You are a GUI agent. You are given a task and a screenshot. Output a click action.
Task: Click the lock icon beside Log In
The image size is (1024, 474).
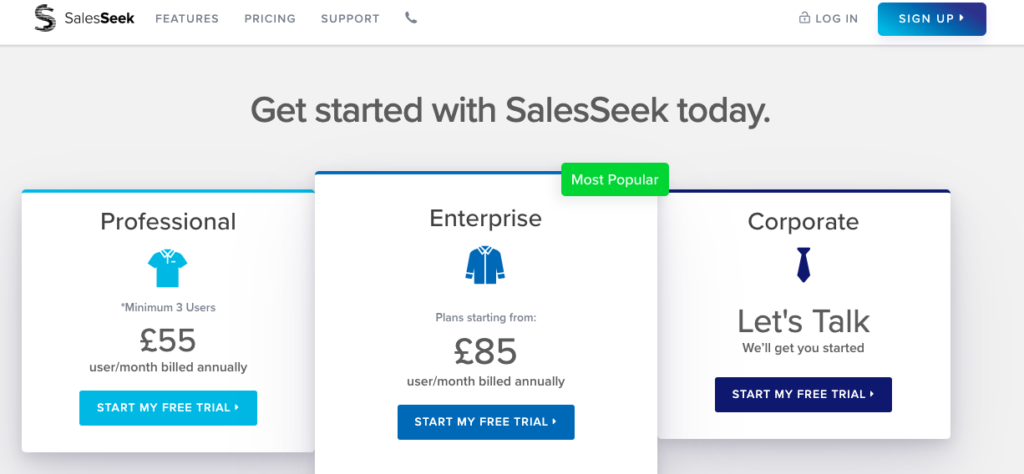coord(805,18)
